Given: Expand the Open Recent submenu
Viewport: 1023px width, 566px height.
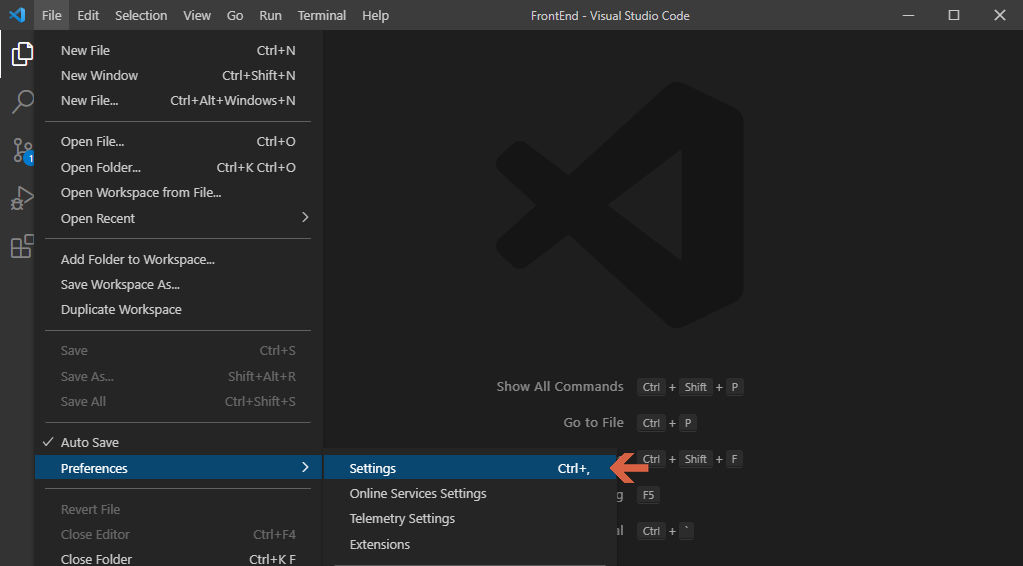Looking at the screenshot, I should [178, 218].
